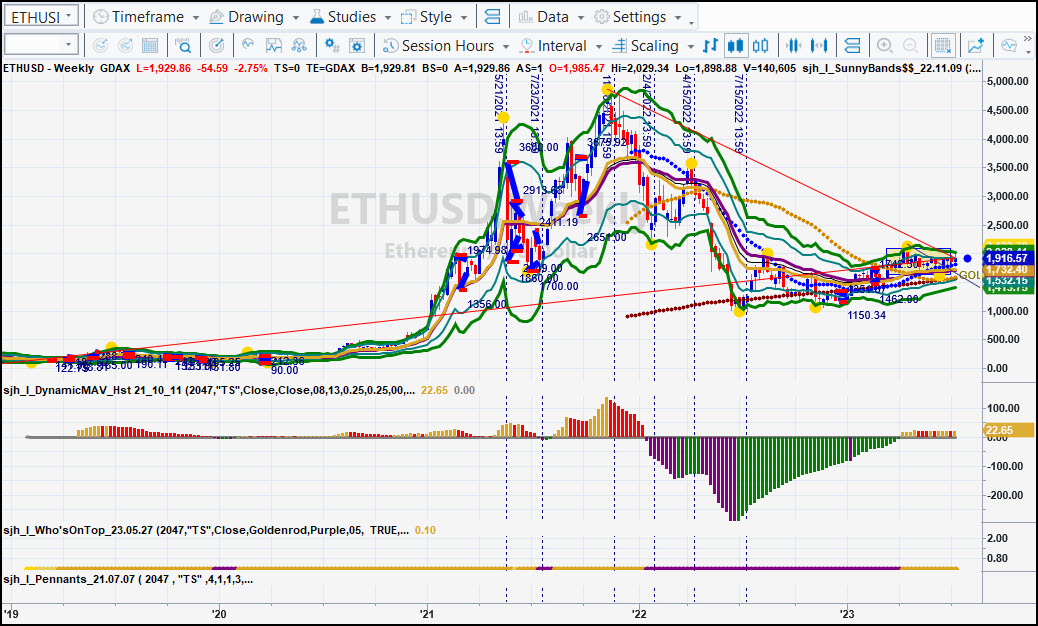
Task: Click the '23 time axis label
Action: coord(847,613)
